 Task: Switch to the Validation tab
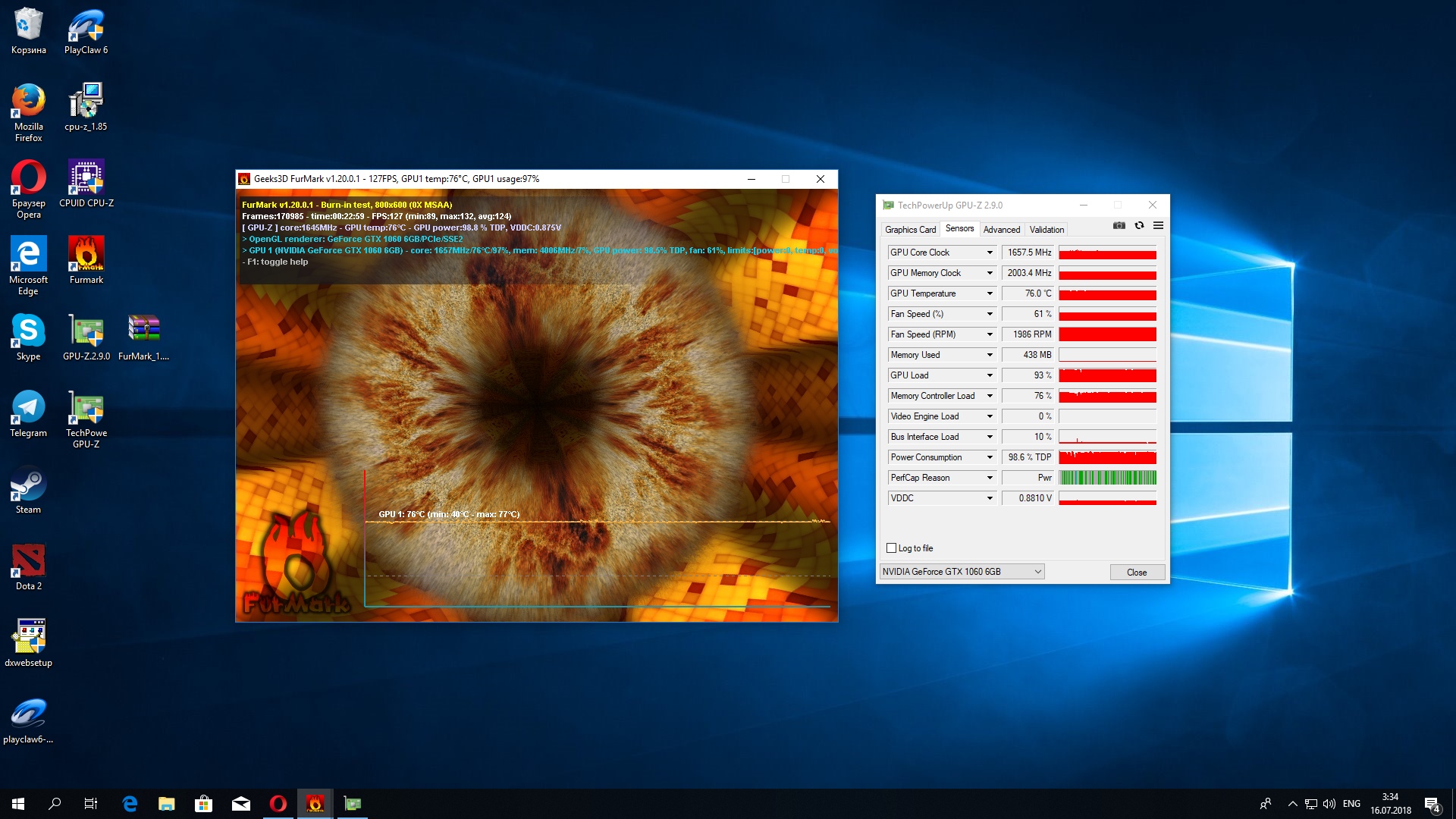coord(1046,230)
